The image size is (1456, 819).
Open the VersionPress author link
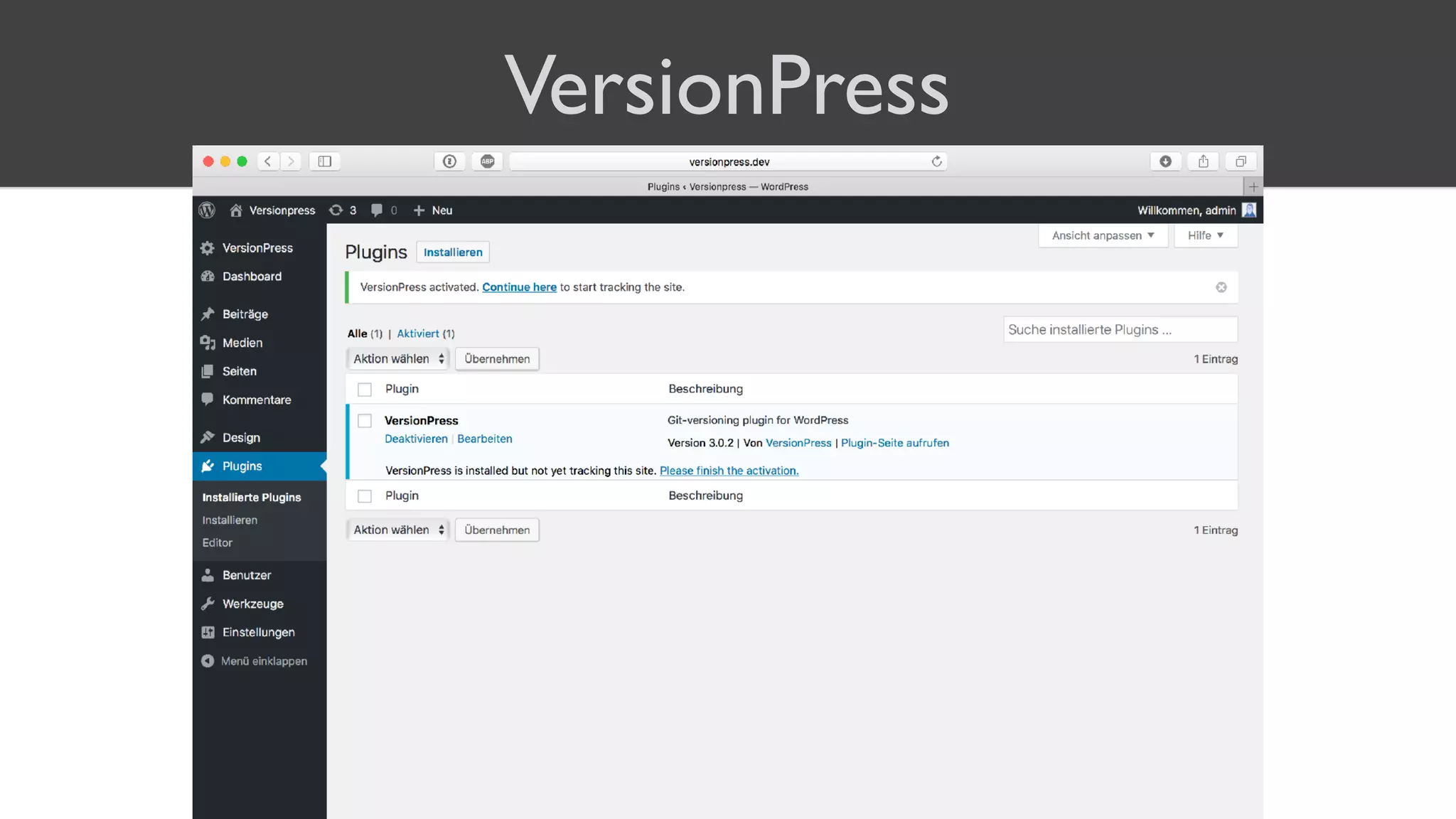point(798,443)
